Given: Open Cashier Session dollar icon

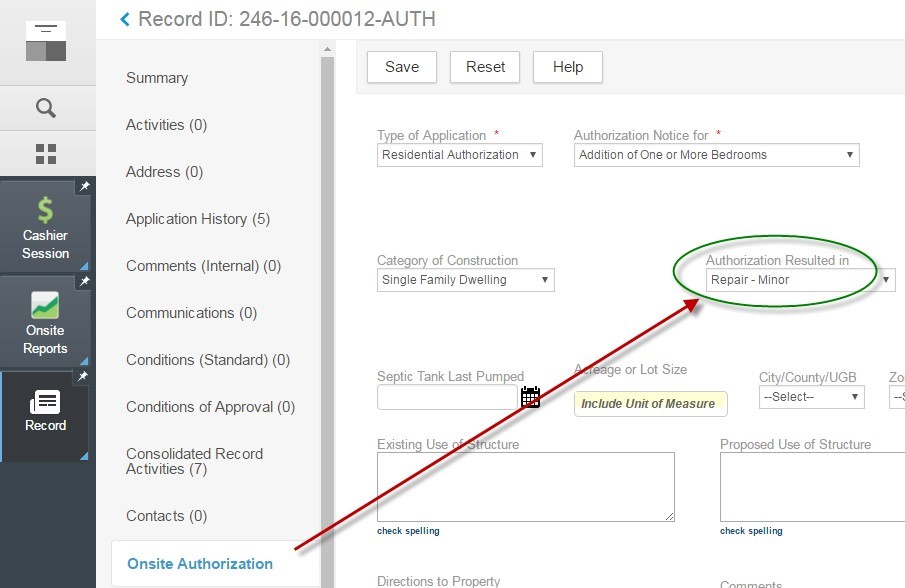Looking at the screenshot, I should pyautogui.click(x=46, y=210).
